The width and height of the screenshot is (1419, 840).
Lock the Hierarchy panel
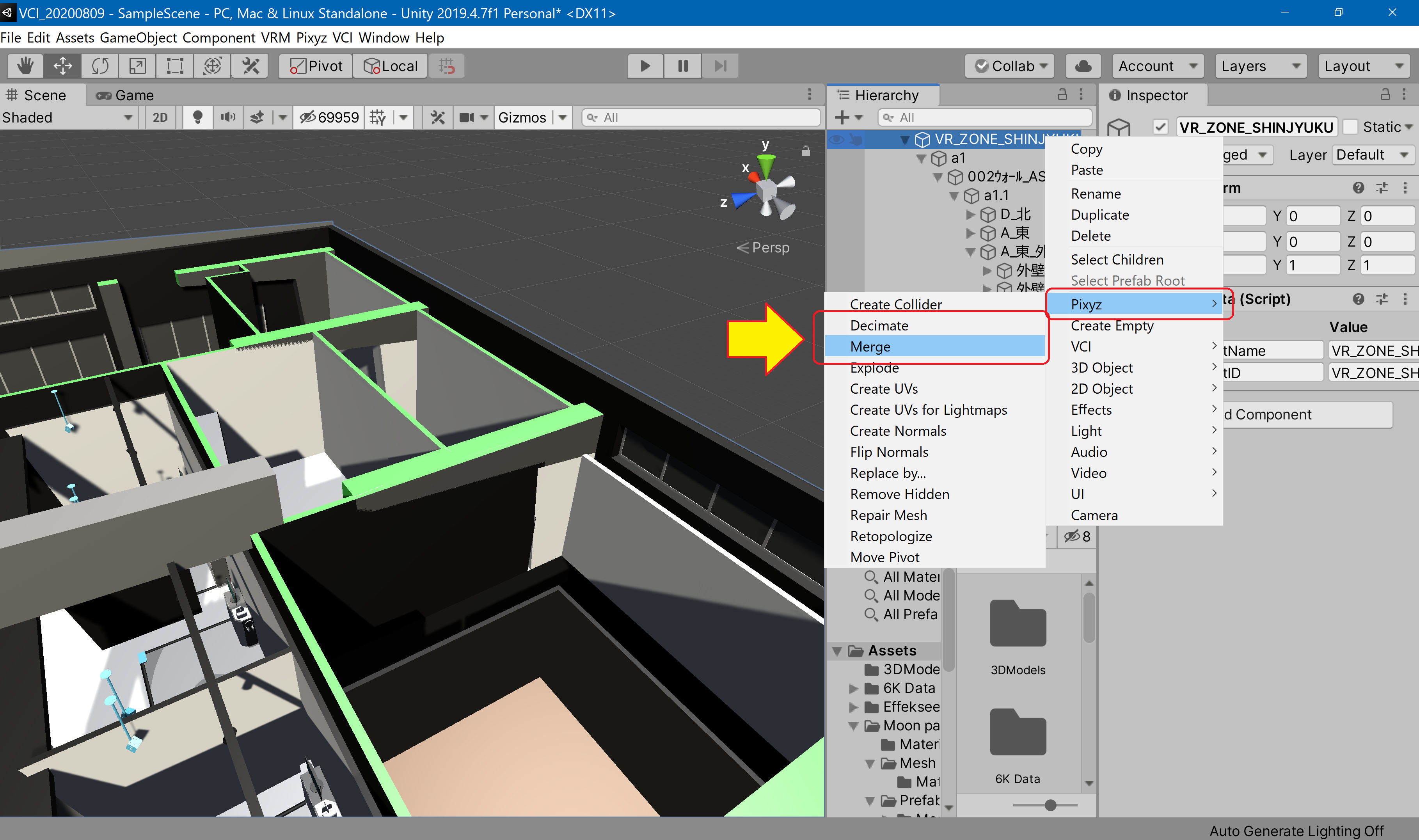point(1062,94)
